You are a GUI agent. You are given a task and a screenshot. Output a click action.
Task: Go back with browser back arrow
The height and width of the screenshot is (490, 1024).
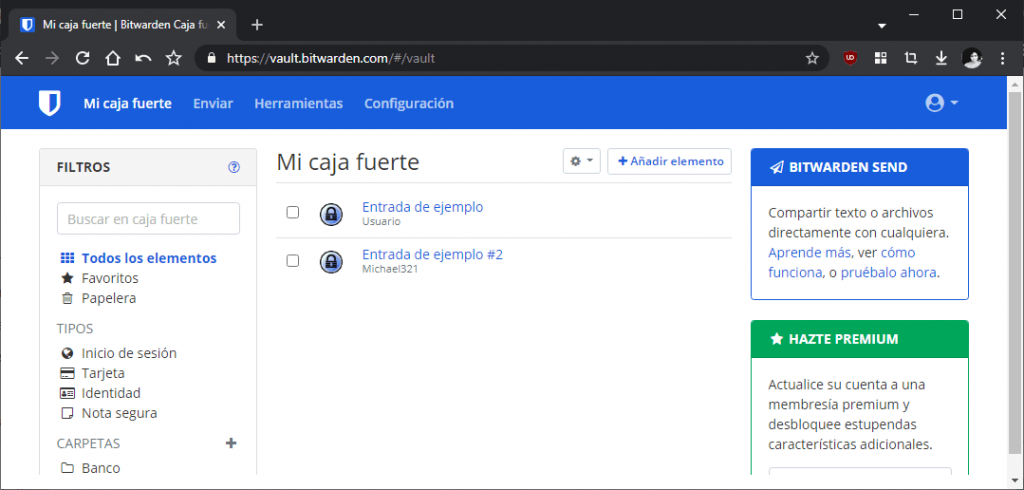click(x=22, y=58)
